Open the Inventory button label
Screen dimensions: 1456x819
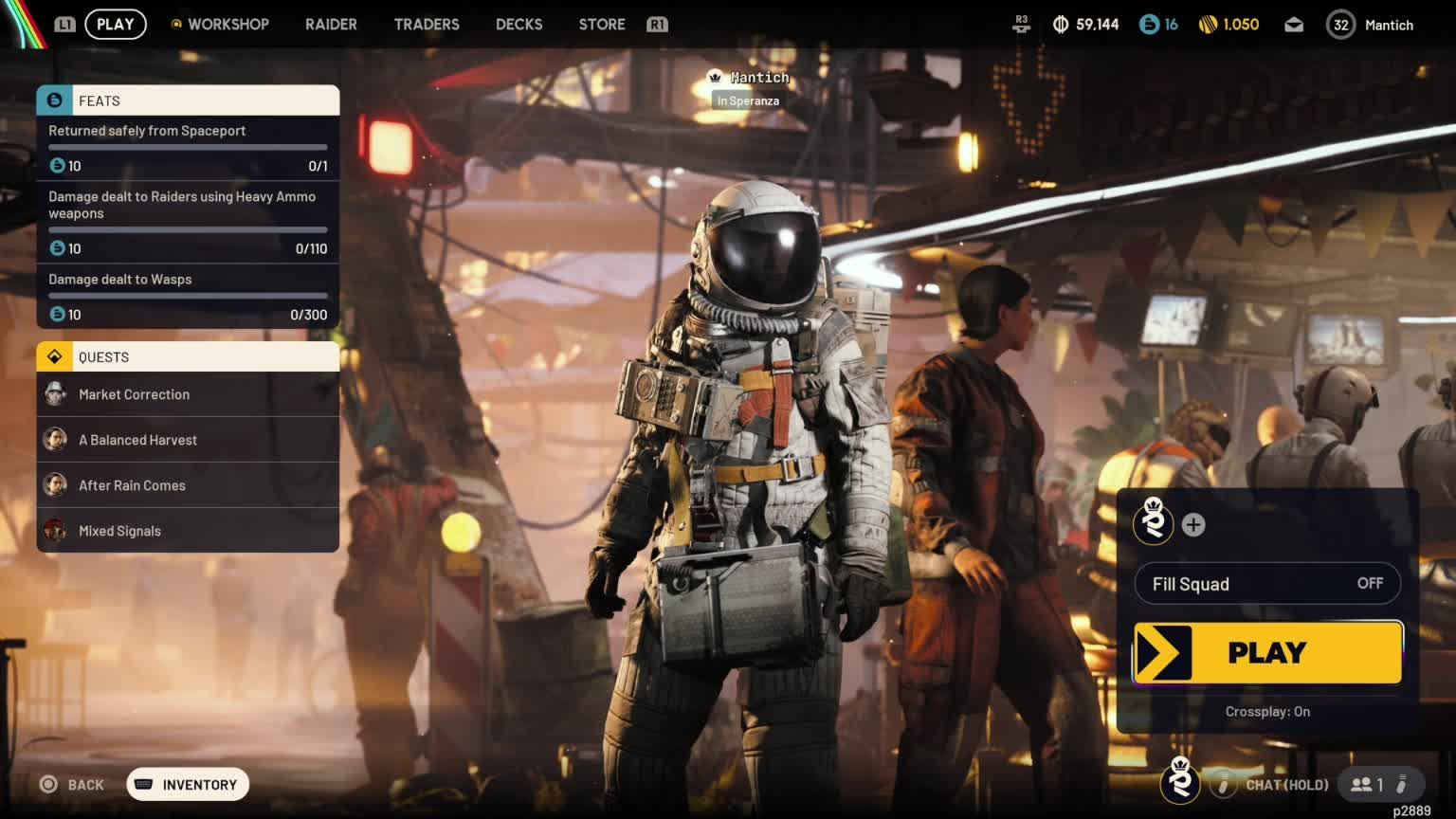coord(200,785)
